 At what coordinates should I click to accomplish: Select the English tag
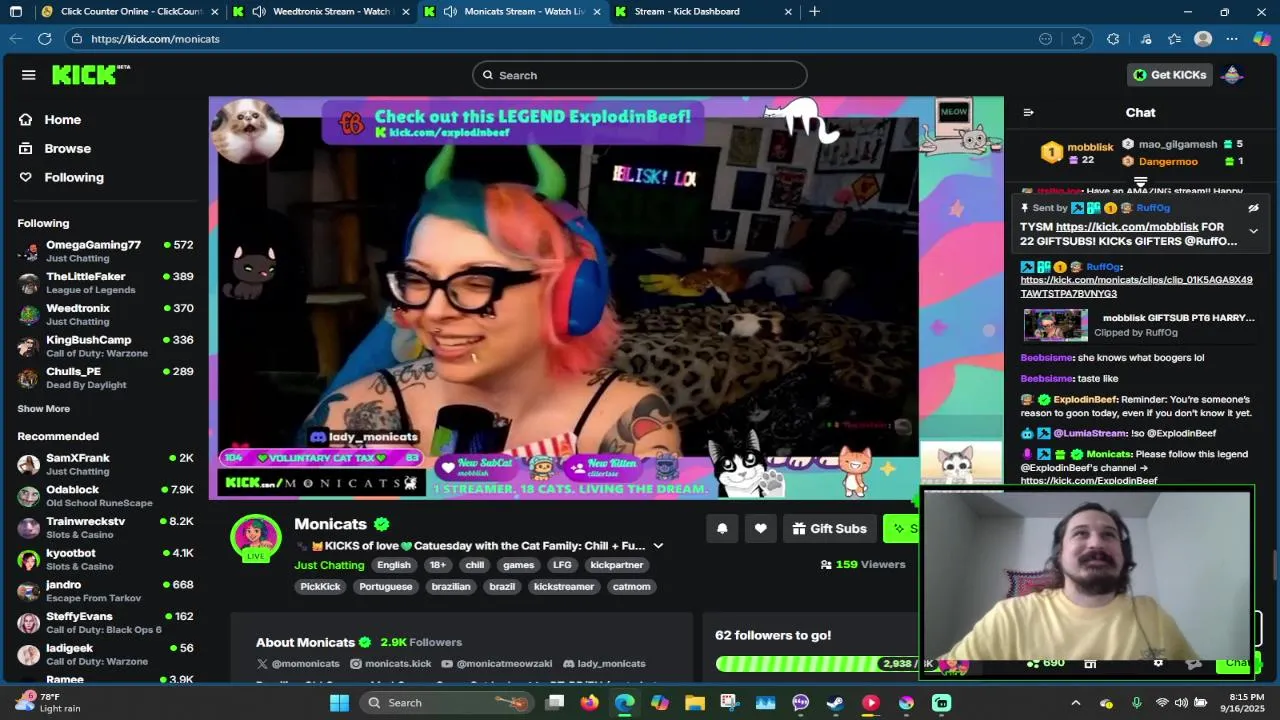coord(394,565)
